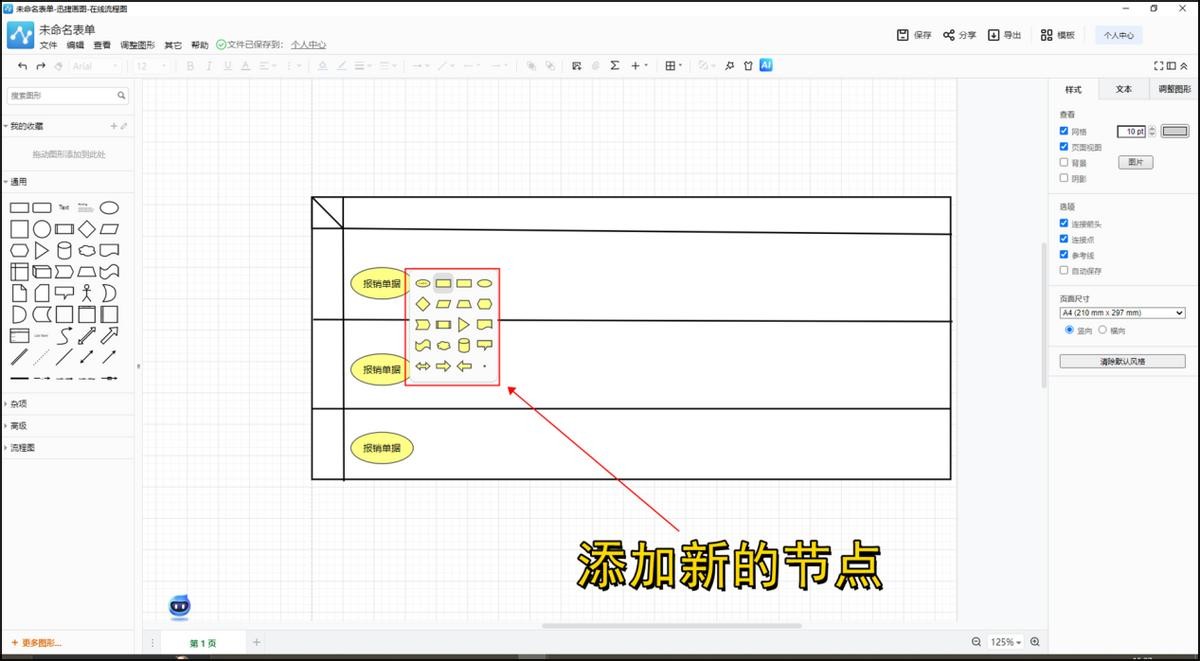Open the 125% zoom level dropdown
The height and width of the screenshot is (661, 1200).
tap(1005, 642)
